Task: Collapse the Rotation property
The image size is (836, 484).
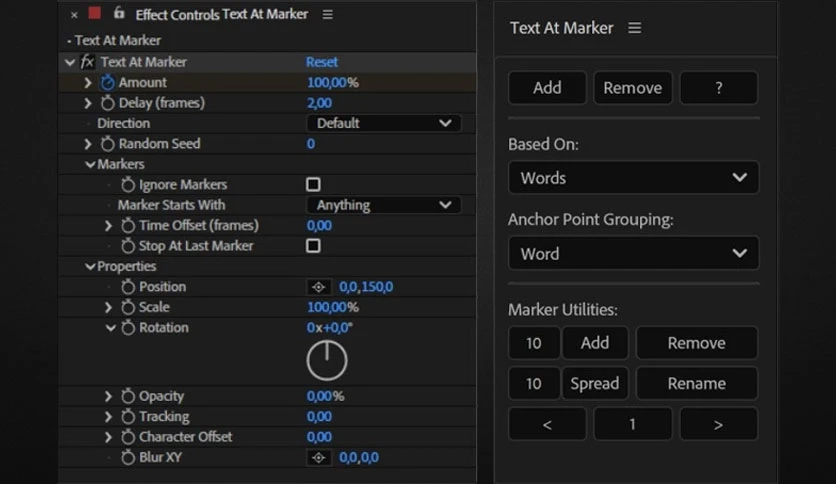Action: coord(110,328)
